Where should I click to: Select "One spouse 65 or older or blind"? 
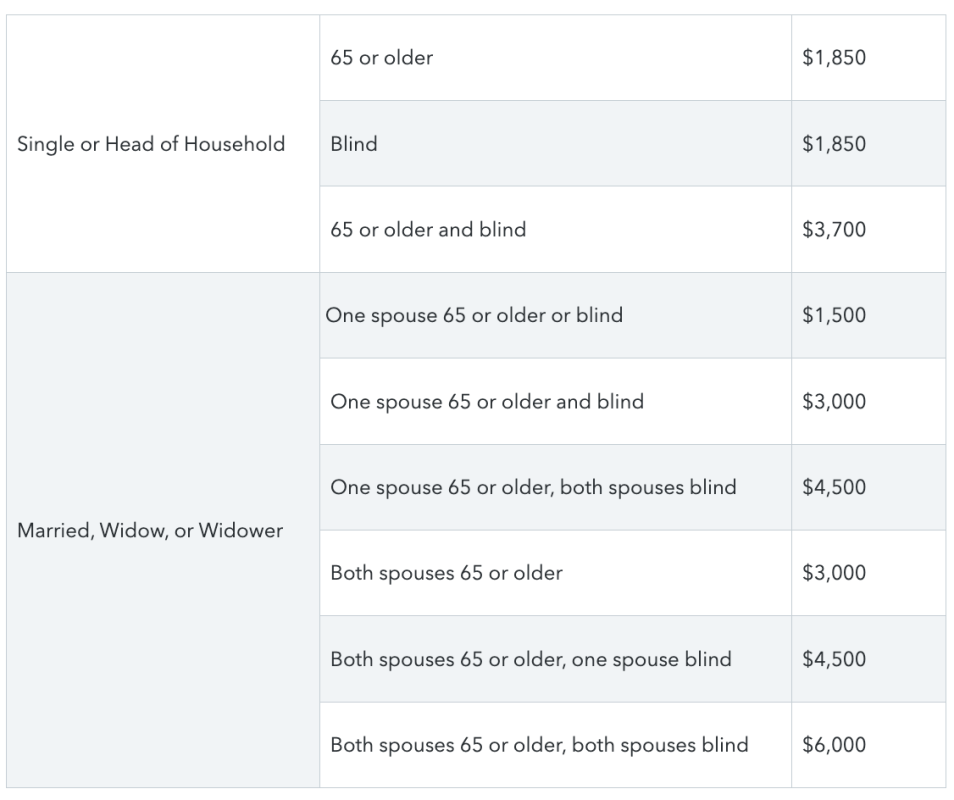pyautogui.click(x=555, y=315)
